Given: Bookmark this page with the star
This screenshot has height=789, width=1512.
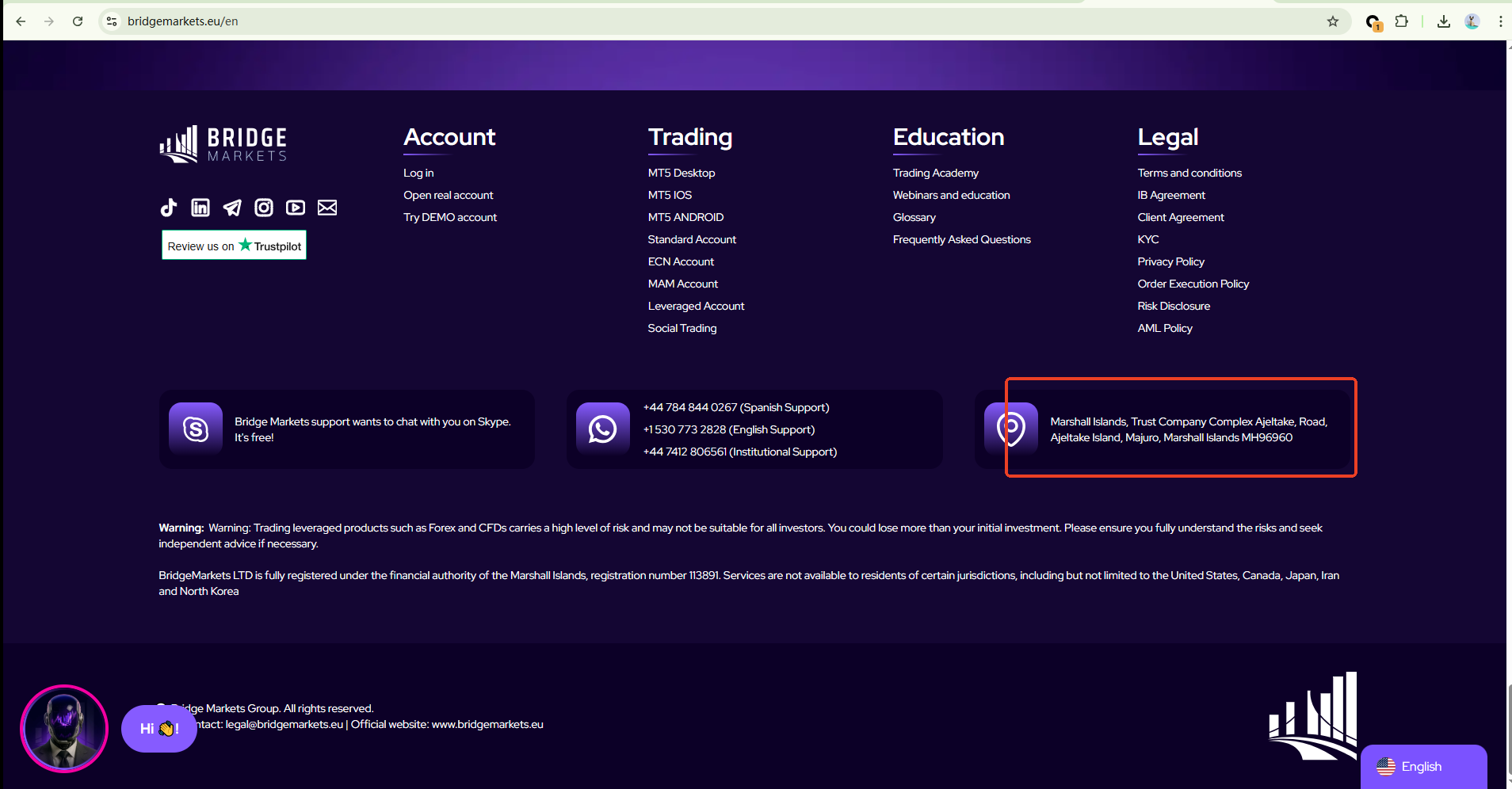Looking at the screenshot, I should [x=1333, y=21].
